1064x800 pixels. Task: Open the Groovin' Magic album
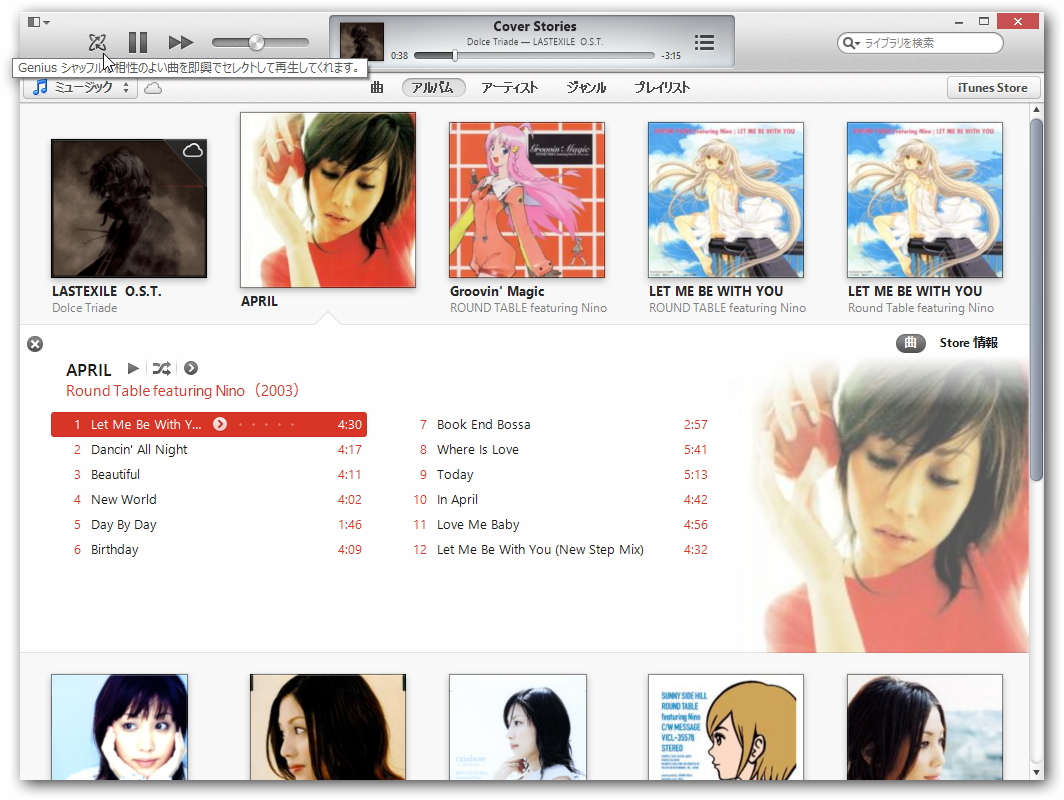[527, 200]
